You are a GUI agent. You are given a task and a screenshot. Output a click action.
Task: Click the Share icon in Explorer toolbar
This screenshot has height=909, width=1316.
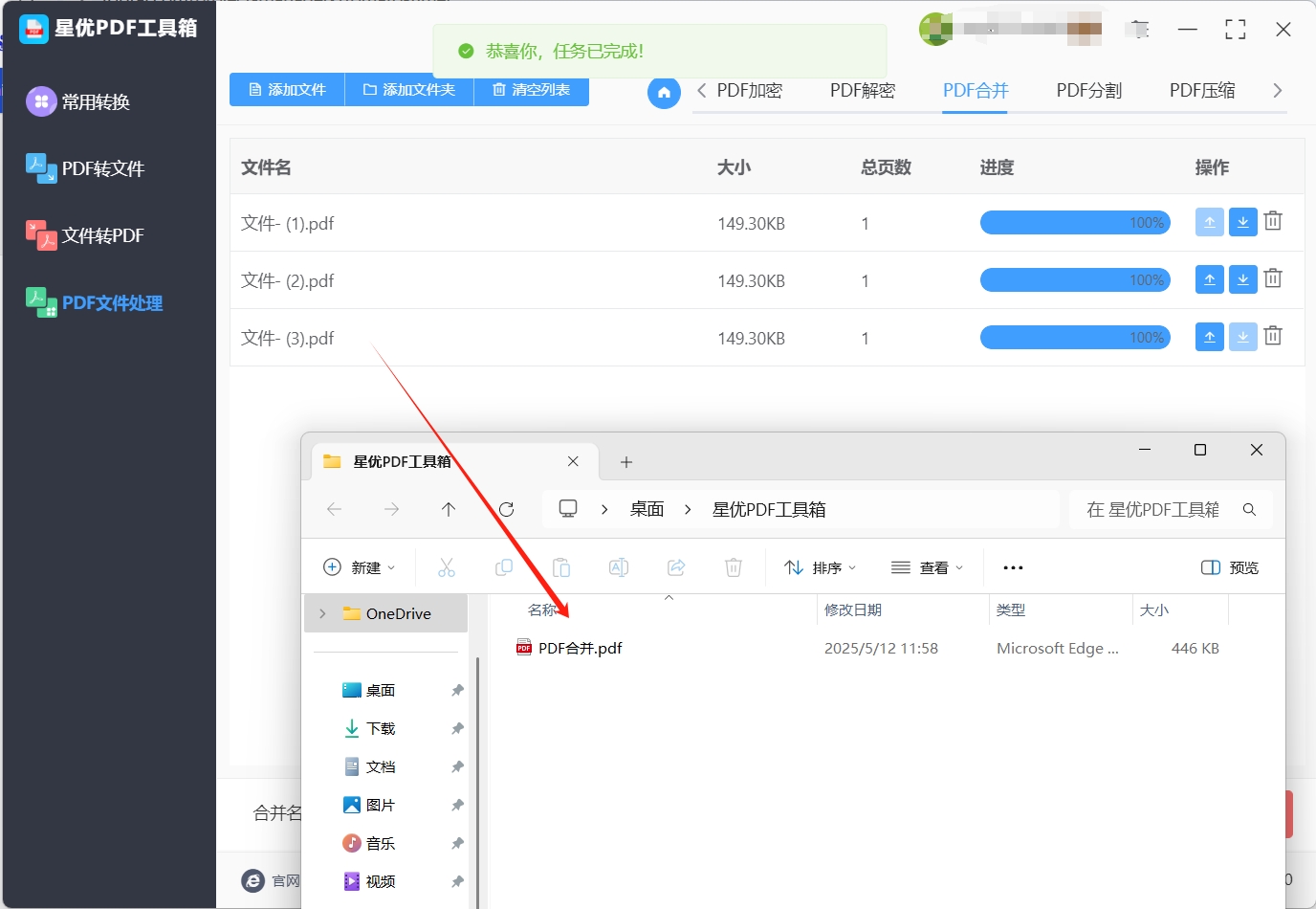click(676, 567)
